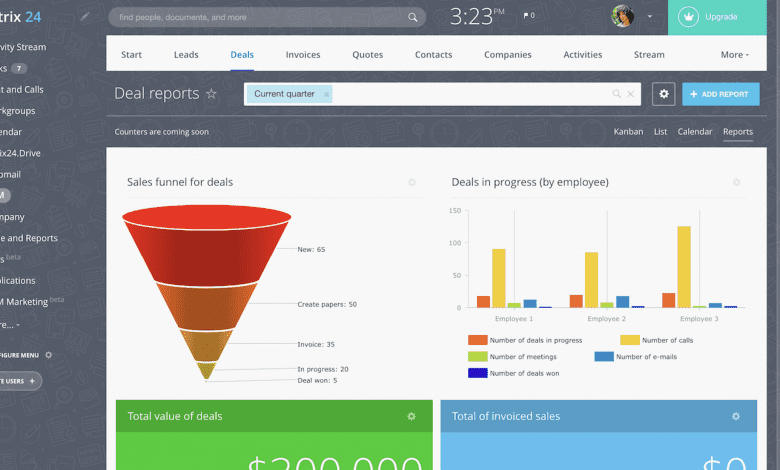The image size is (780, 470).
Task: Go to the Companies tab
Action: click(507, 55)
